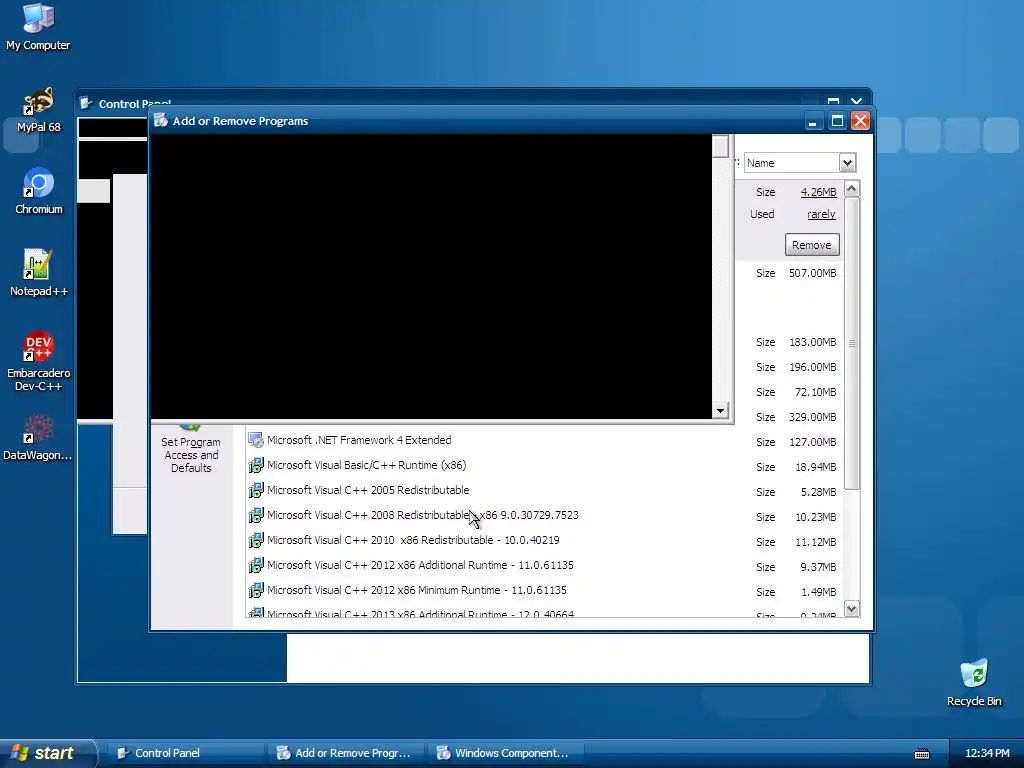Viewport: 1024px width, 768px height.
Task: Click keyboard icon in system tray
Action: click(x=921, y=754)
